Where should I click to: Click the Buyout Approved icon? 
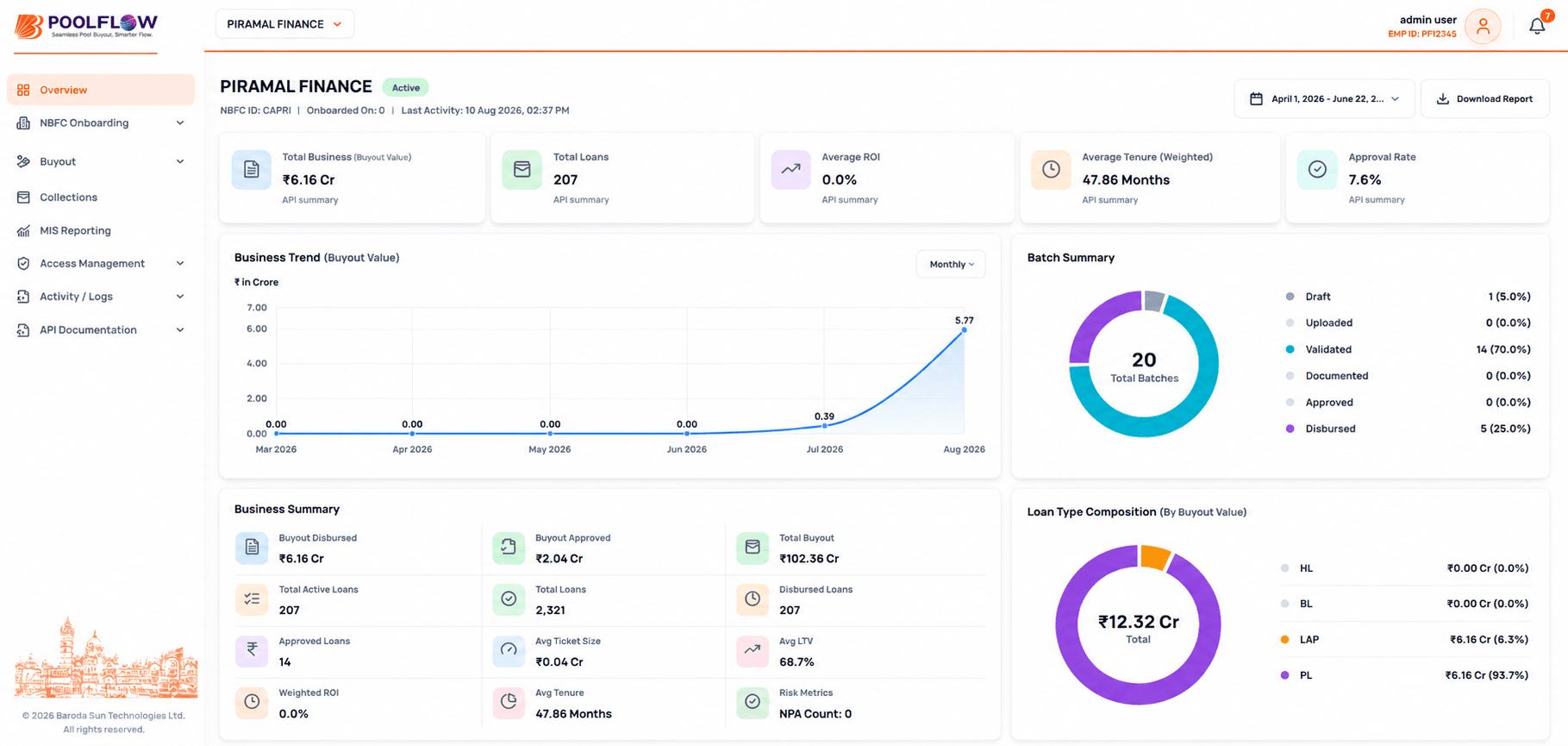click(509, 548)
